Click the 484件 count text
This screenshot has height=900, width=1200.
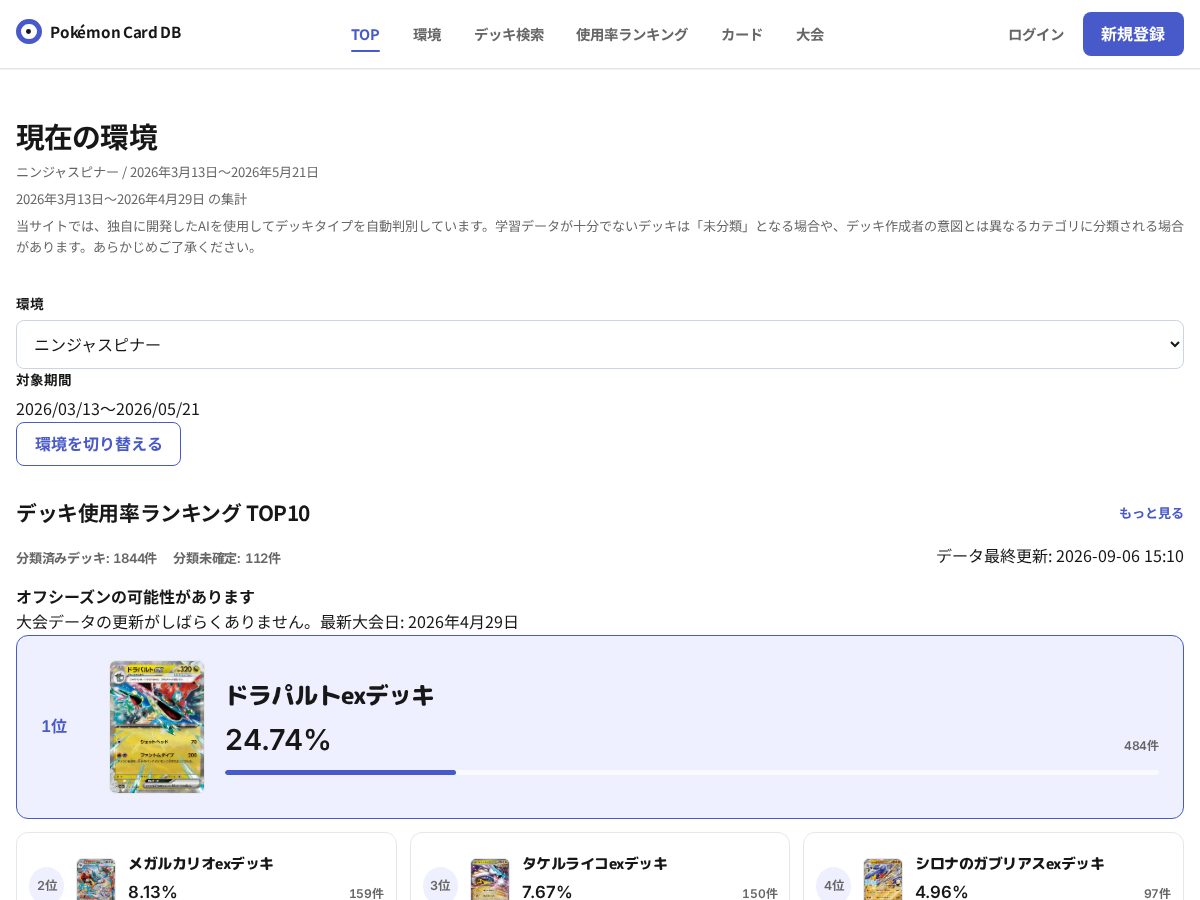1141,745
